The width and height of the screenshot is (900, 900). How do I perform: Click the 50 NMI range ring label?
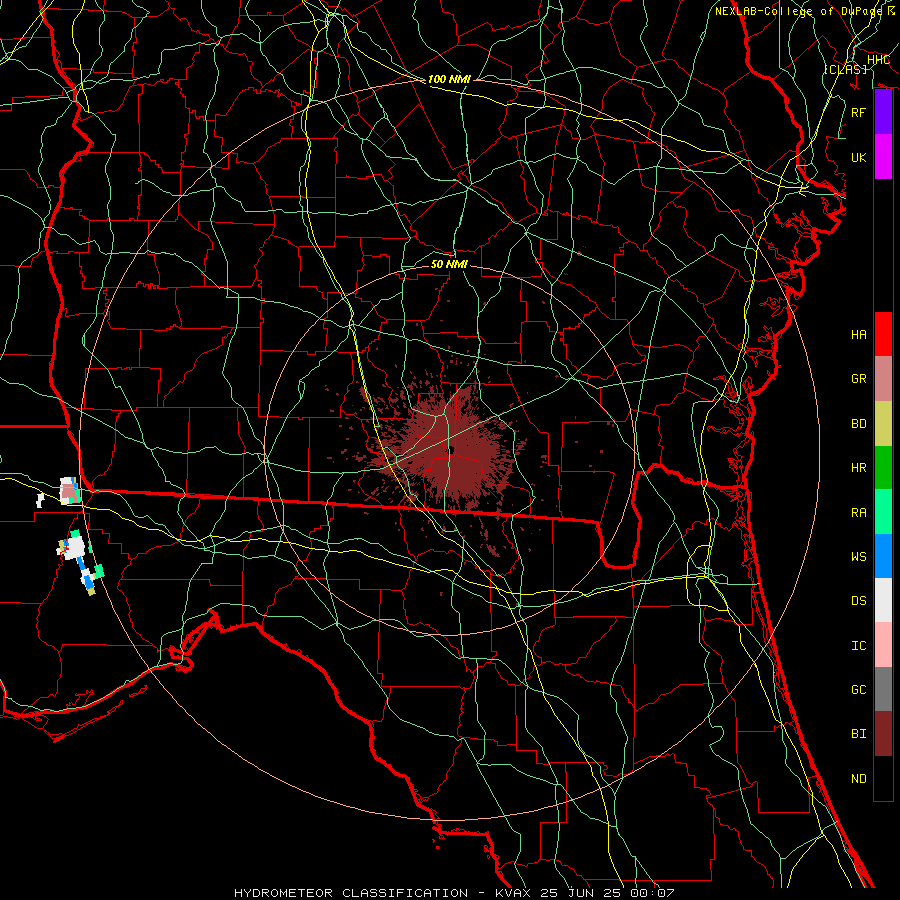click(x=449, y=264)
